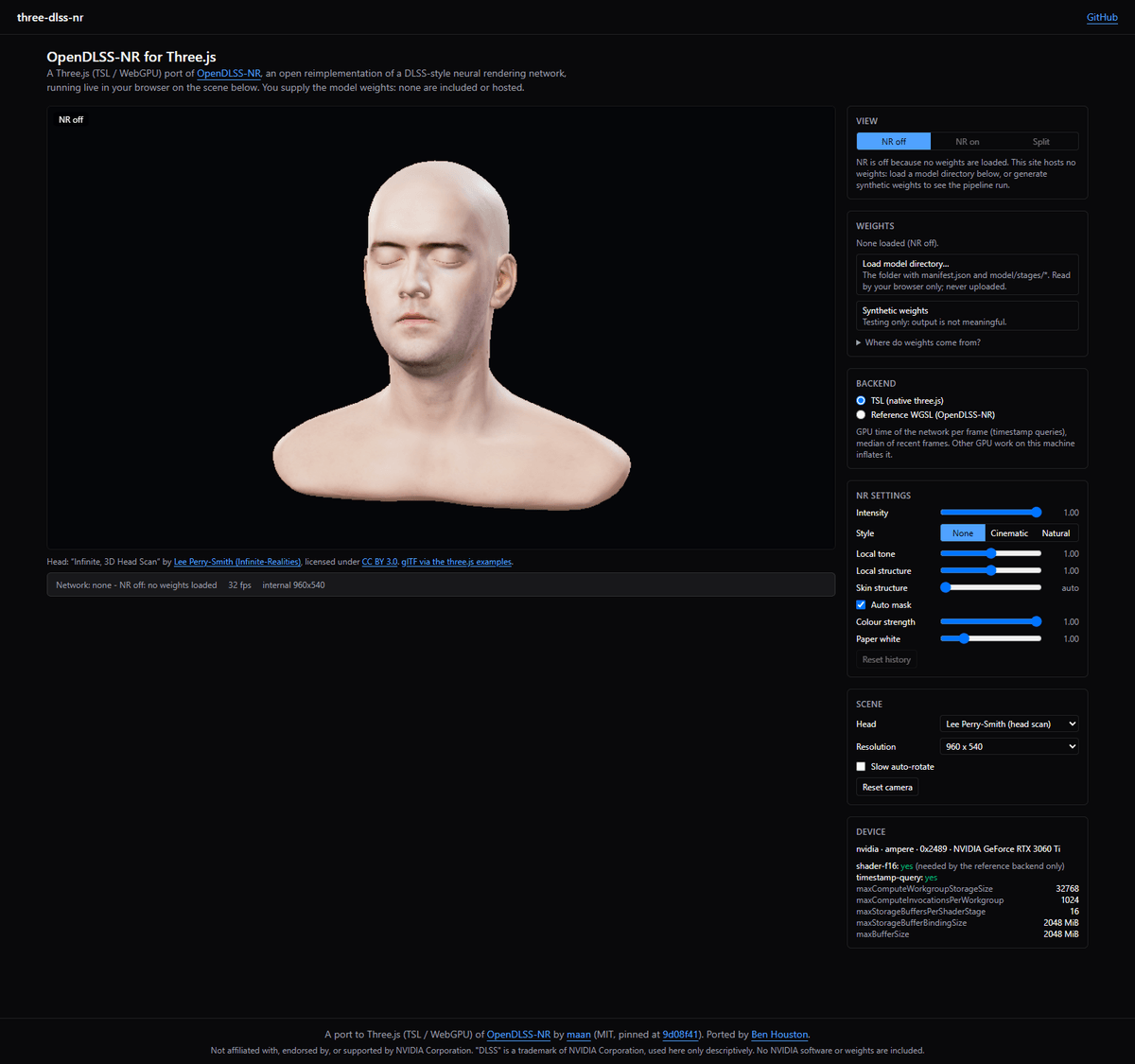This screenshot has width=1135, height=1064.
Task: Generate Synthetic weights
Action: coord(967,316)
